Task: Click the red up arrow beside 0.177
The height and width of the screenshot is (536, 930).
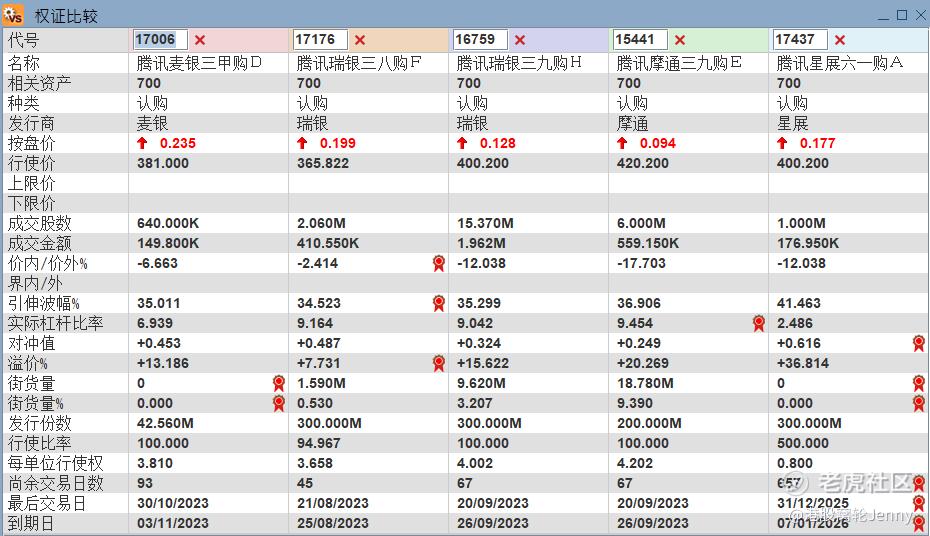Action: point(782,143)
